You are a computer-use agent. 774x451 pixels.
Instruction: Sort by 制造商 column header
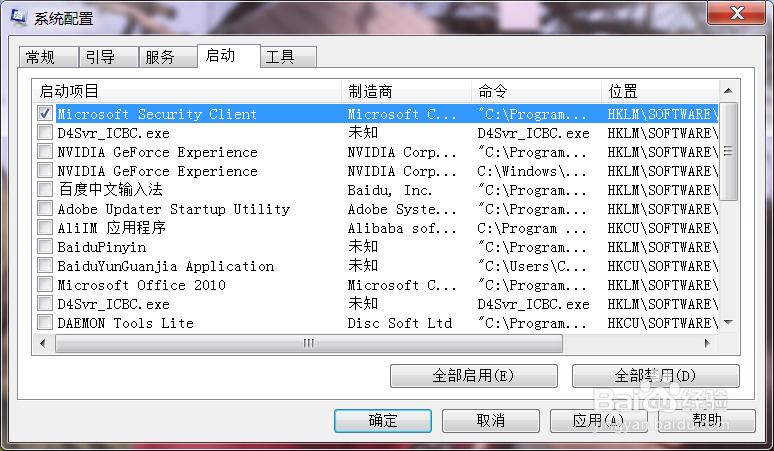click(x=407, y=91)
